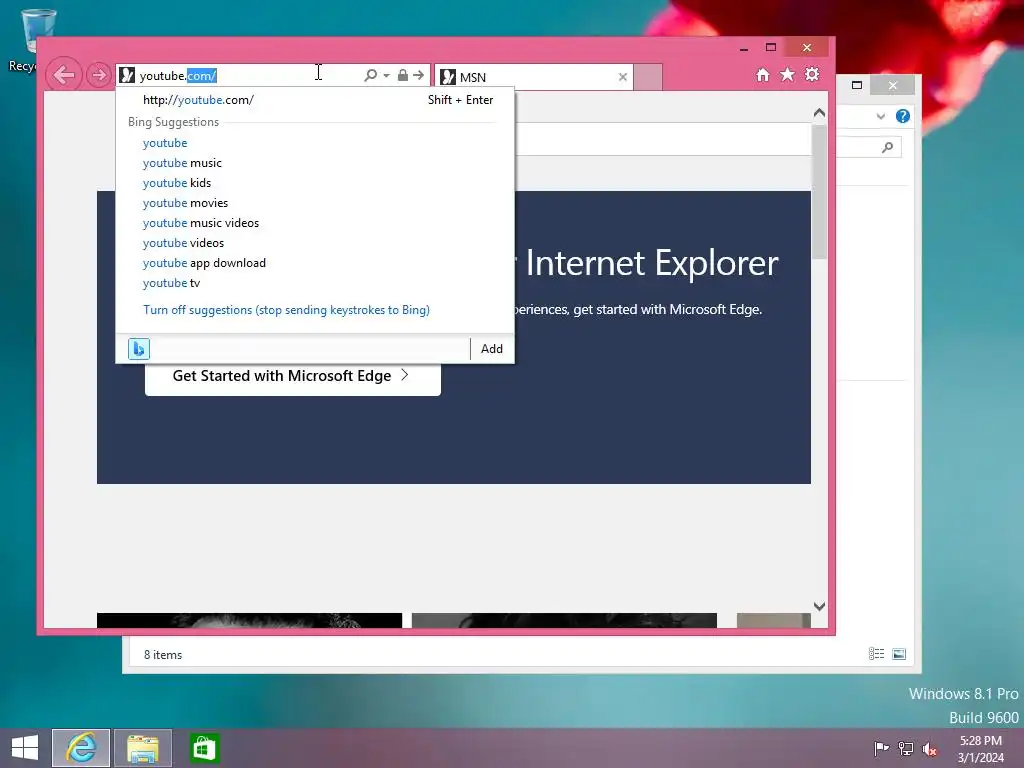Maximize the File Explorer window behind
Viewport: 1024px width, 768px height.
(857, 85)
